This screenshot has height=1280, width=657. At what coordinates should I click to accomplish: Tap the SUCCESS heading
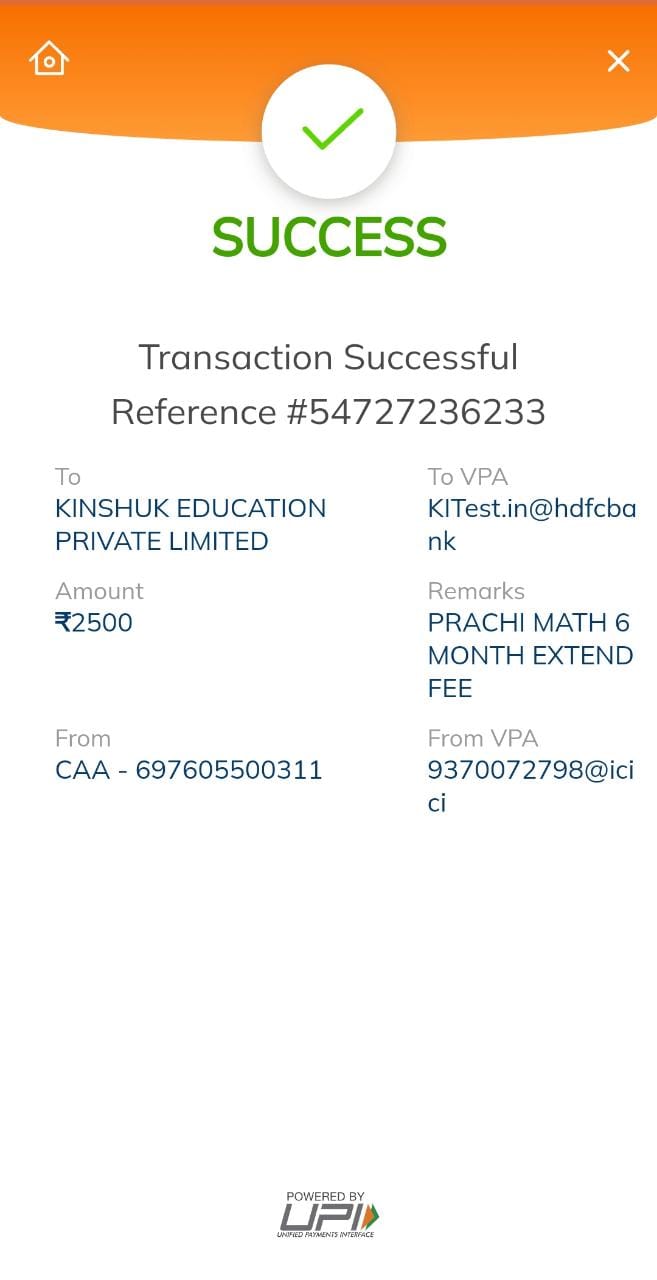coord(329,237)
